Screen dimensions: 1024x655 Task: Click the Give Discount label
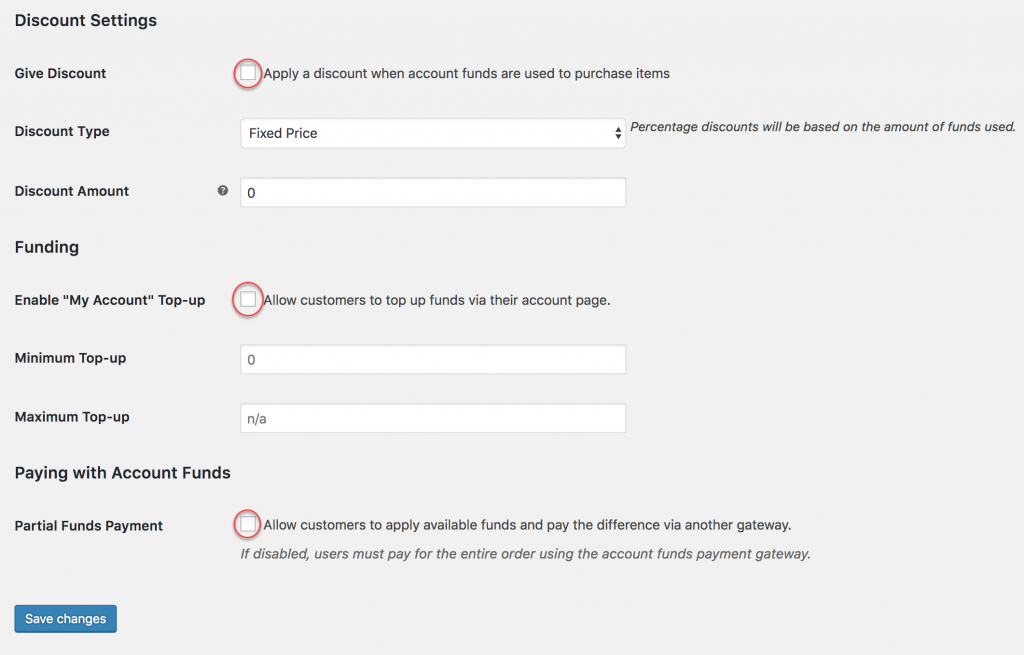(60, 73)
